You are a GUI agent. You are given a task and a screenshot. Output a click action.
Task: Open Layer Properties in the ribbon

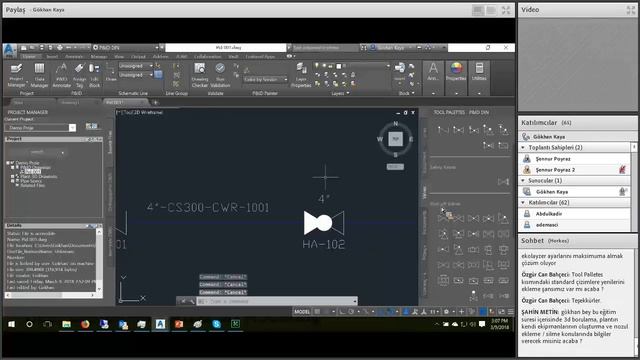[301, 76]
